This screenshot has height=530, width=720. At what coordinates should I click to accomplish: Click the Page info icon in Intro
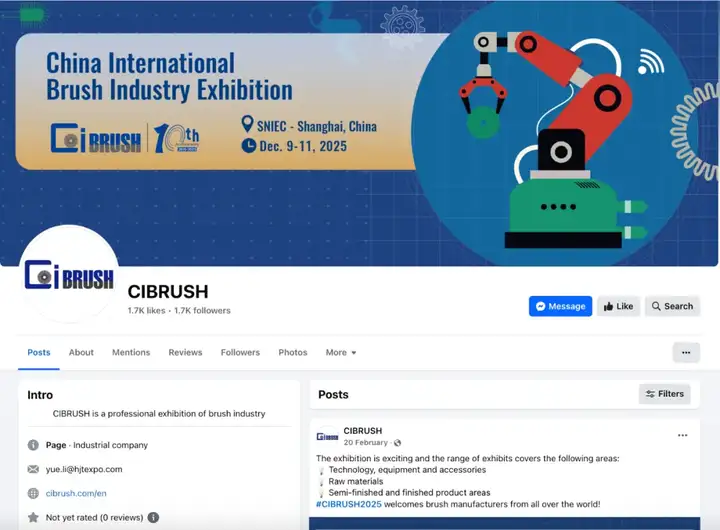(33, 445)
